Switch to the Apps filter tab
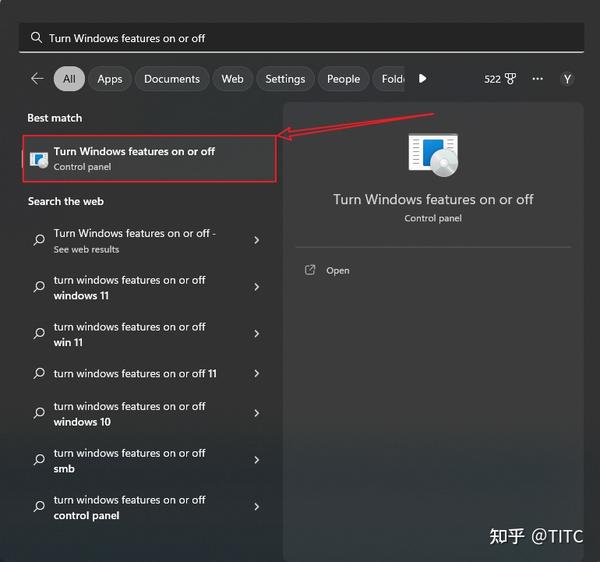 [x=110, y=79]
